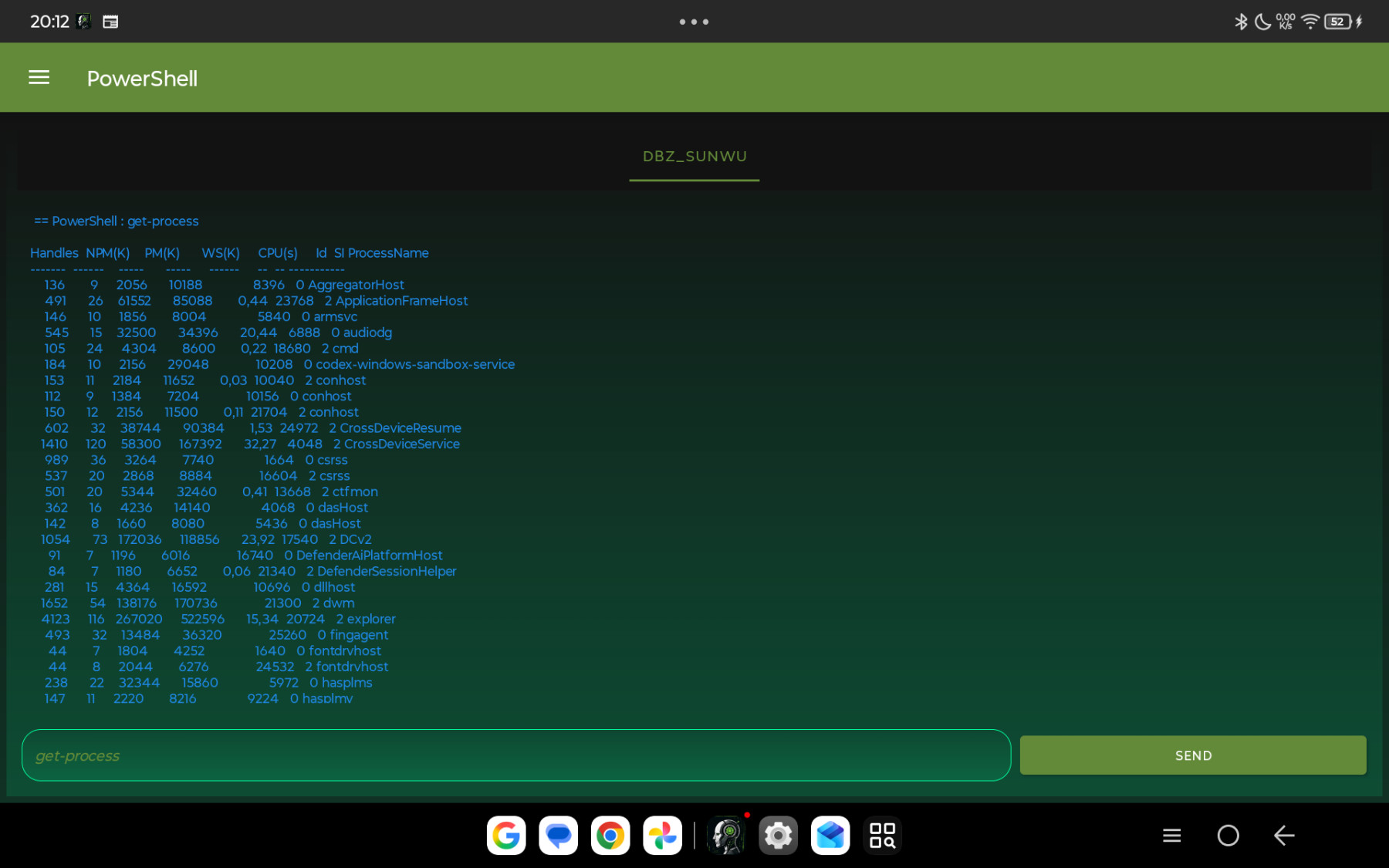This screenshot has height=868, width=1389.
Task: Tap the do-not-disturb moon icon
Action: click(1262, 22)
